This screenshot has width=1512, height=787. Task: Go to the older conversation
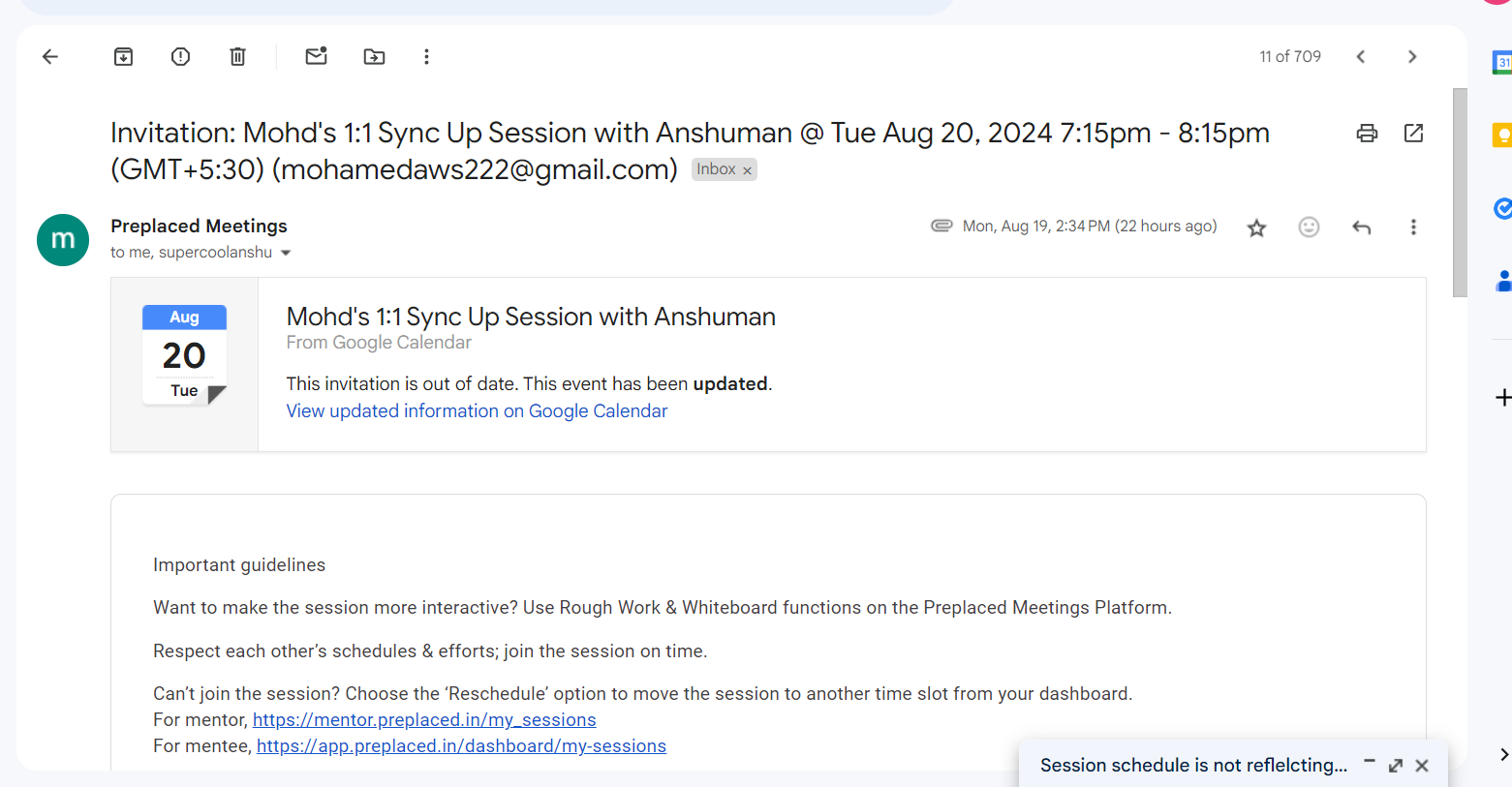coord(1411,57)
